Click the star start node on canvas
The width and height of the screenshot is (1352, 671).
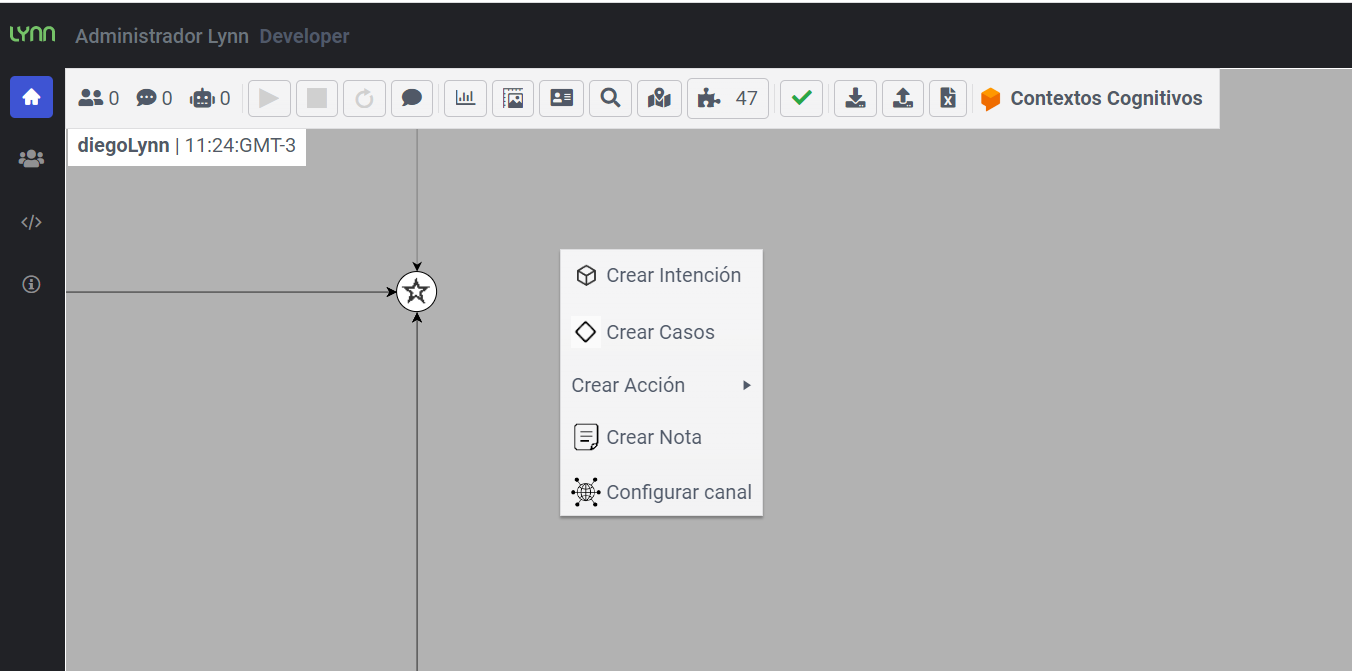[x=417, y=292]
